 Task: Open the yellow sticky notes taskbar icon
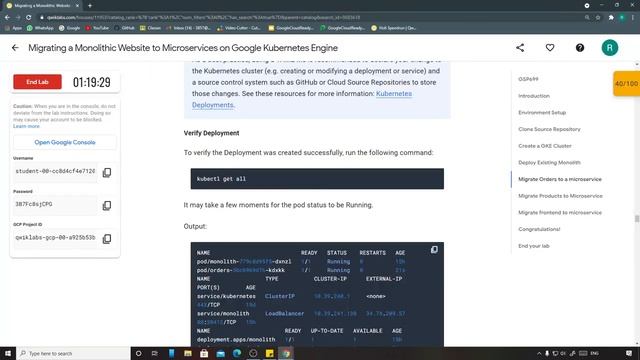click(x=269, y=353)
